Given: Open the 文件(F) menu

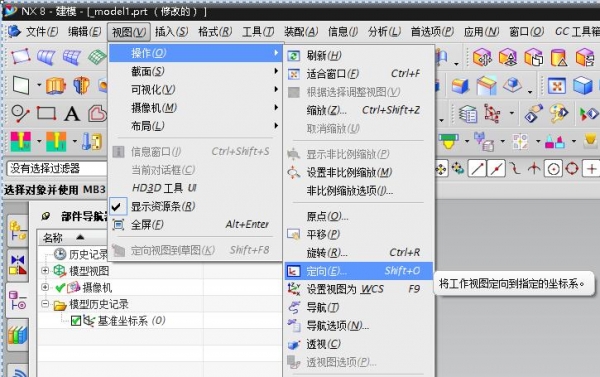Looking at the screenshot, I should pyautogui.click(x=41, y=32).
